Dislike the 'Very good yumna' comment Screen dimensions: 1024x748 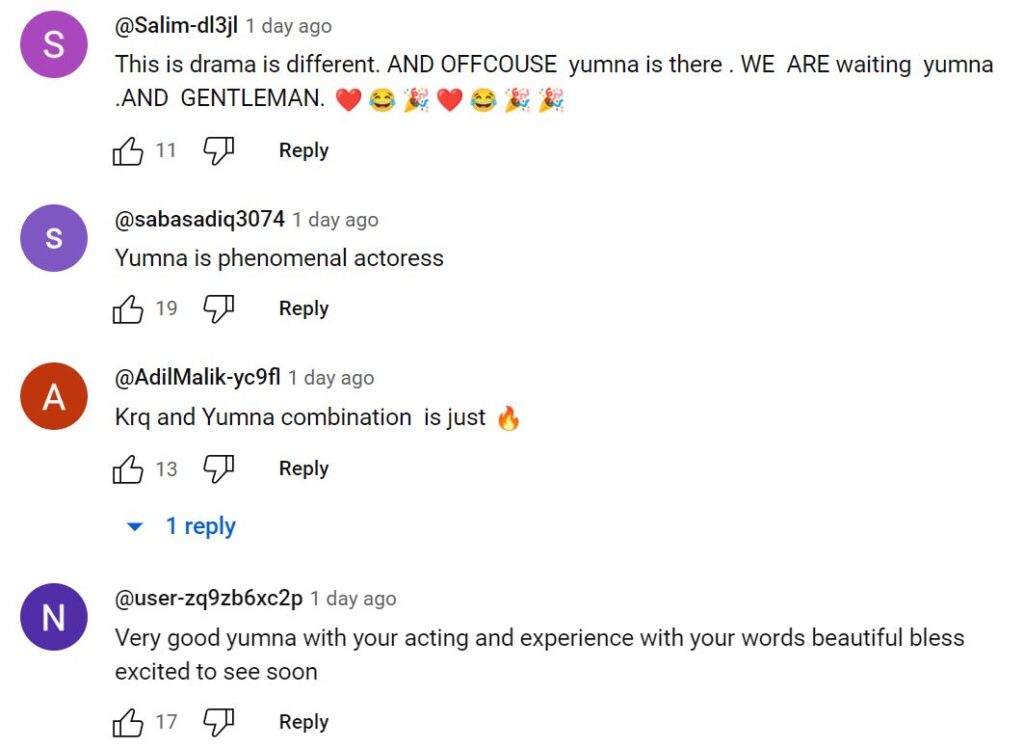218,722
